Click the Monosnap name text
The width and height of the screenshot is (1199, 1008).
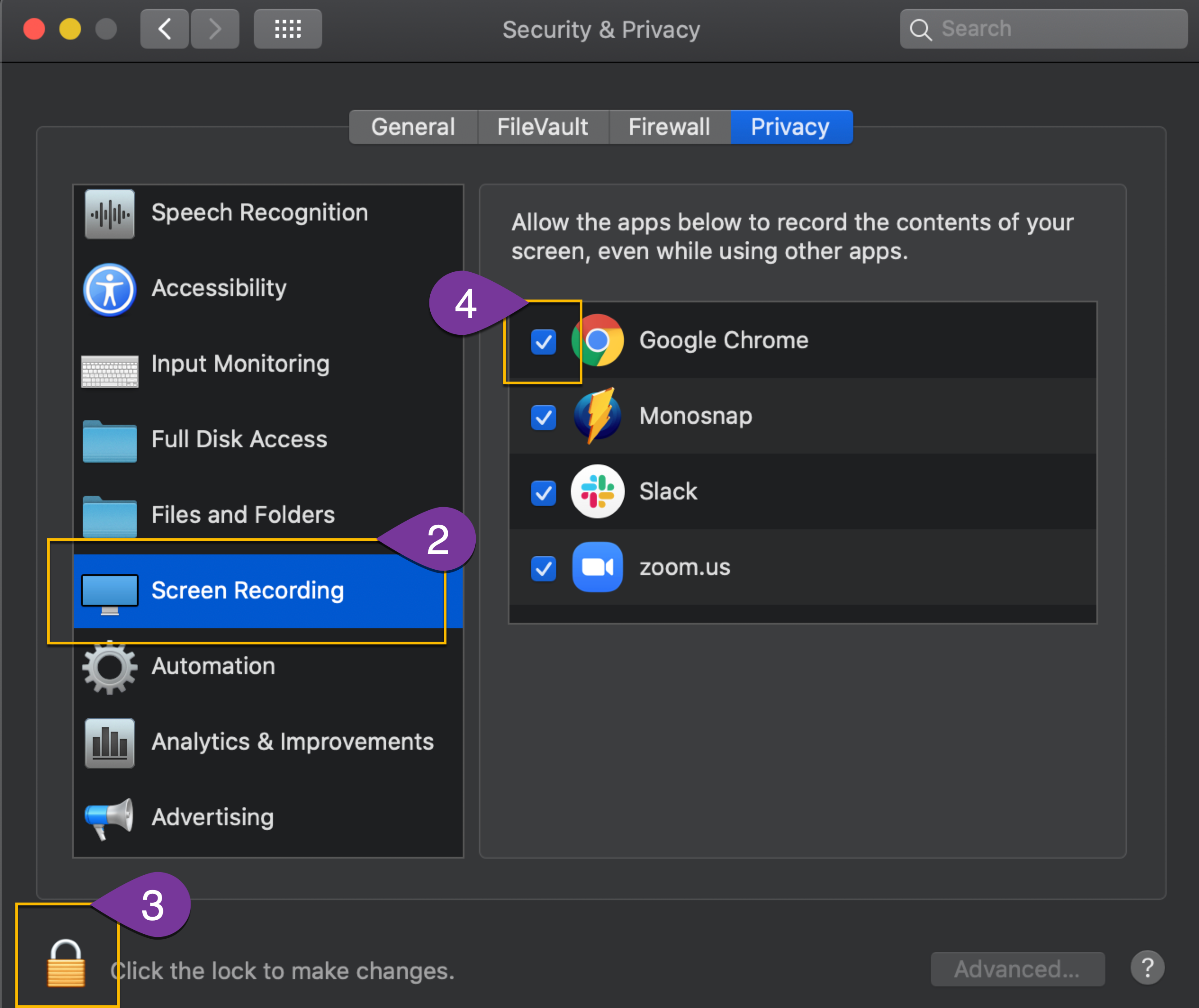[x=695, y=416]
